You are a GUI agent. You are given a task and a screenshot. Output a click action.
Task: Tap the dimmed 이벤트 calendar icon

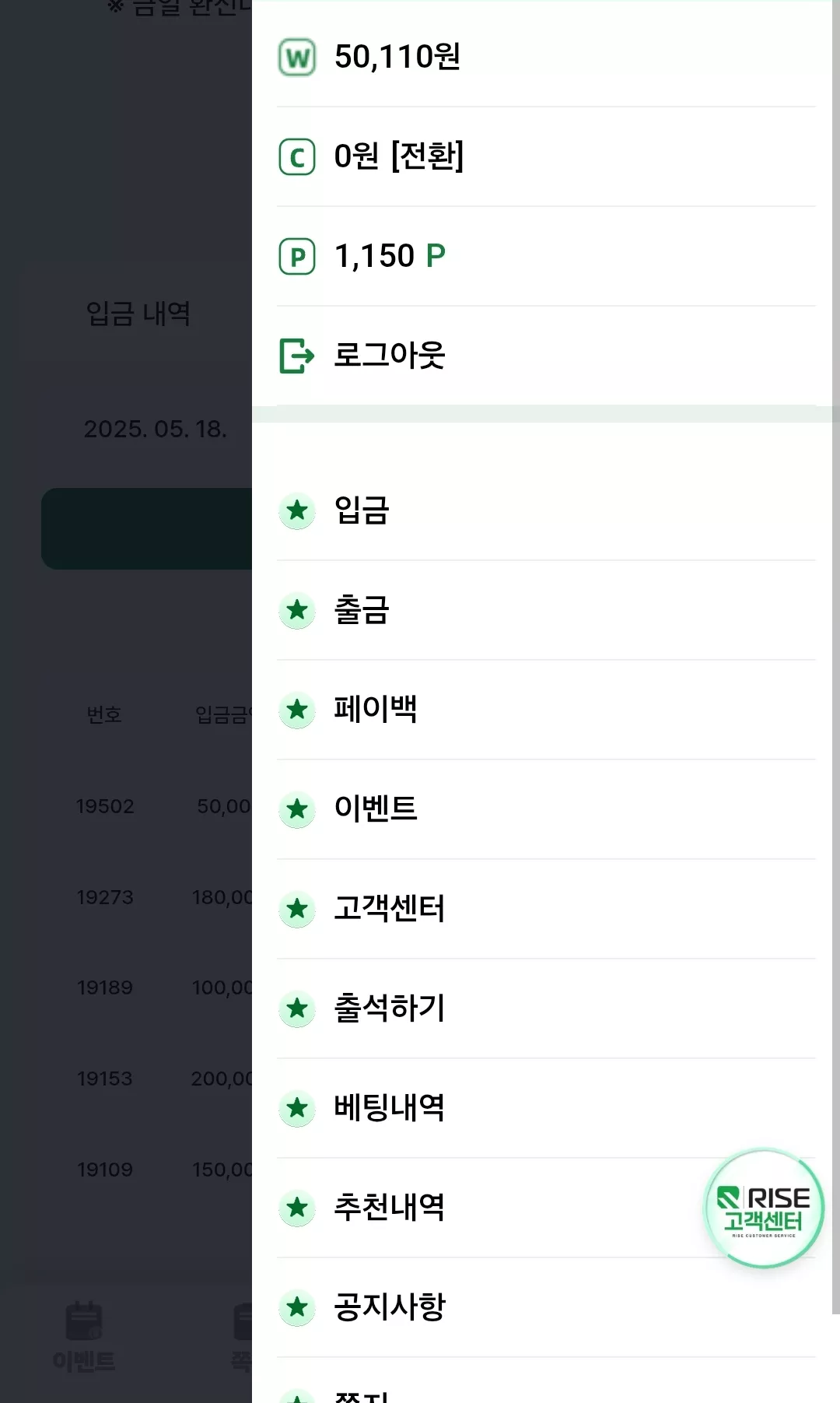pos(84,1321)
